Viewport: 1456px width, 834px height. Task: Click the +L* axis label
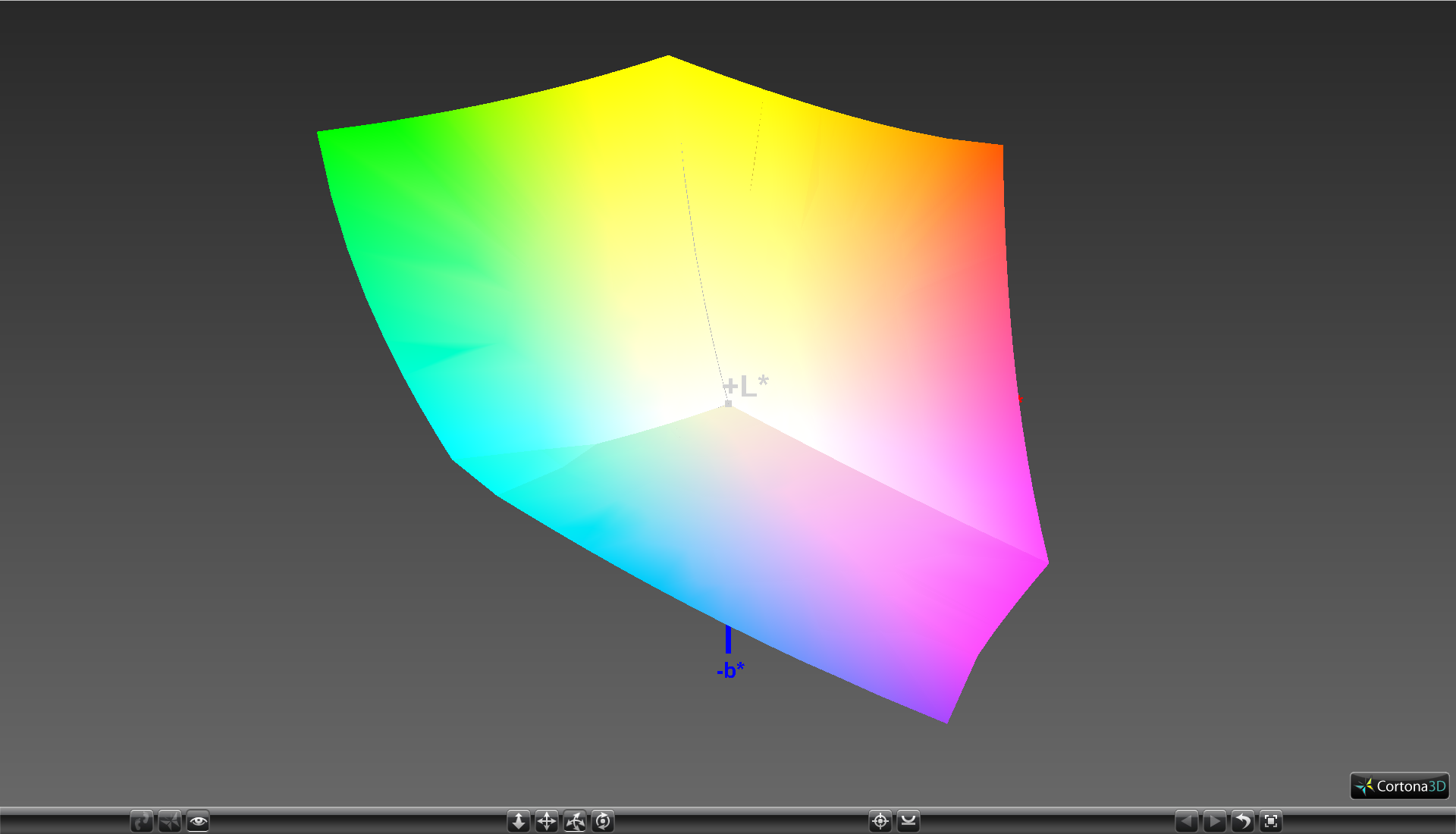coord(746,386)
